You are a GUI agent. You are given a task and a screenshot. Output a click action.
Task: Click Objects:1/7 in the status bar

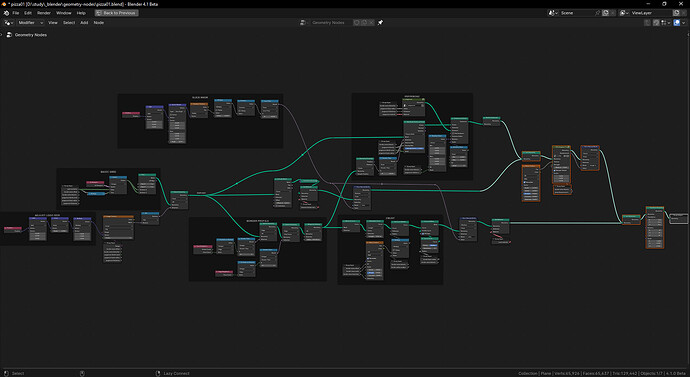coord(651,373)
